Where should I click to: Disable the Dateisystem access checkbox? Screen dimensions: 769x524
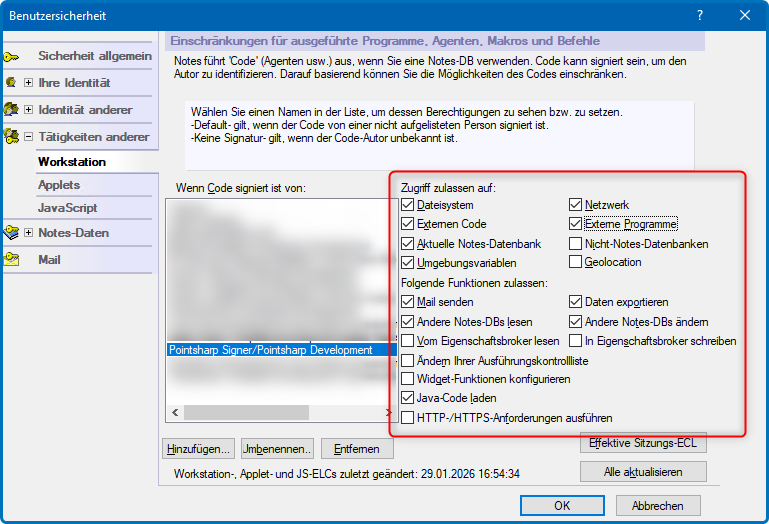tap(407, 205)
